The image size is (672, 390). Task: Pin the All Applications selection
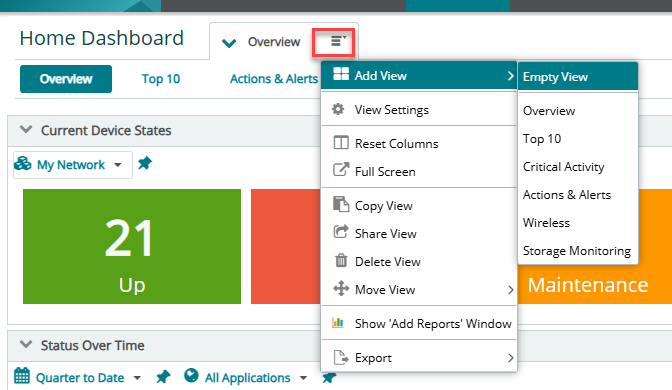329,377
